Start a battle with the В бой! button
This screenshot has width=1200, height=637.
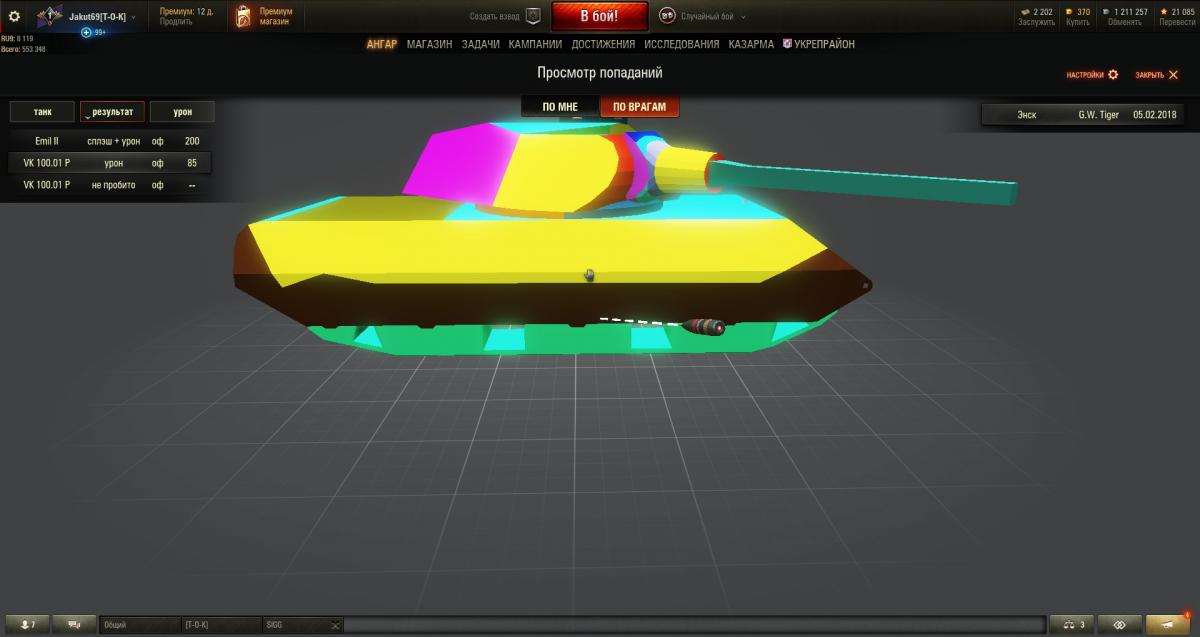click(x=599, y=16)
